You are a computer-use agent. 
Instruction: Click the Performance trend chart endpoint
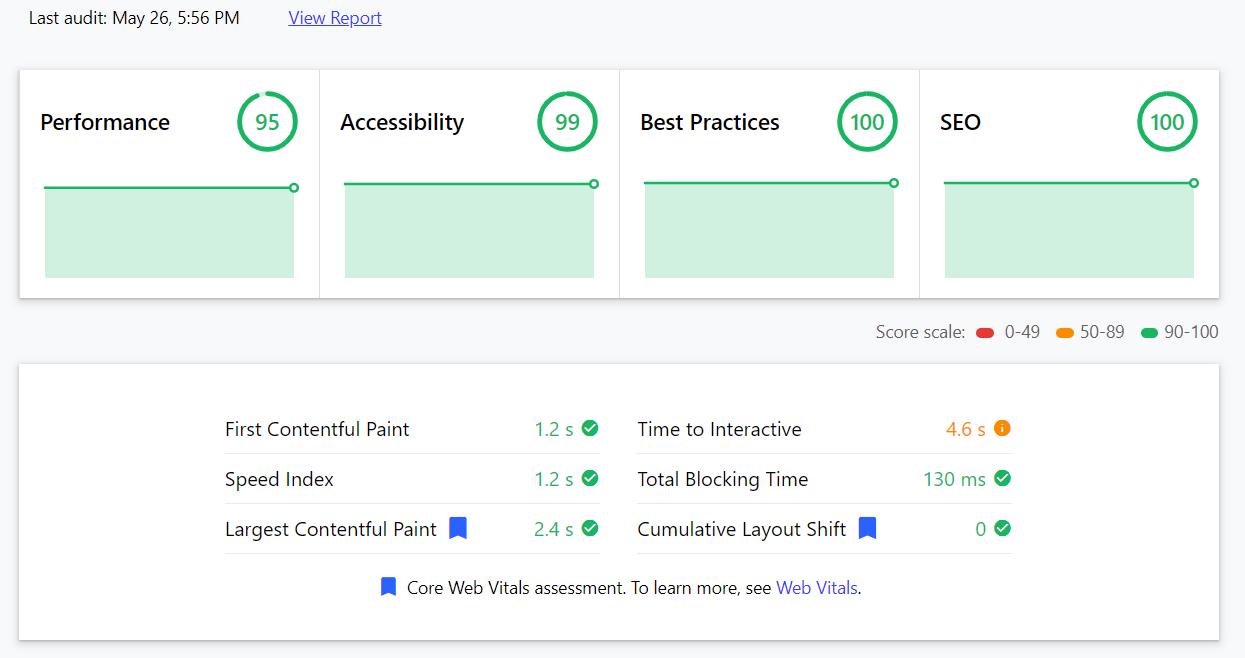click(x=294, y=187)
